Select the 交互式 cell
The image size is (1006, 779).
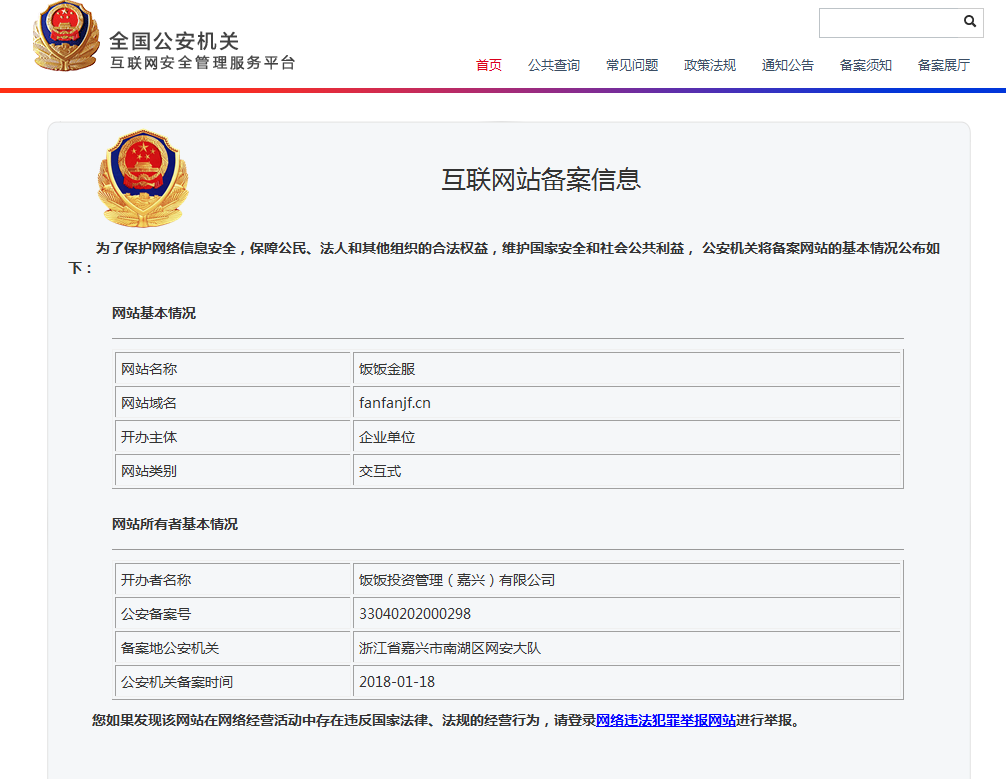627,471
